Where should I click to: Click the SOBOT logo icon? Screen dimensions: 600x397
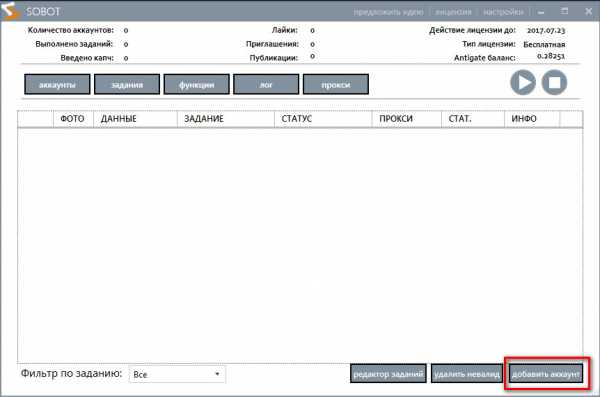(x=10, y=10)
